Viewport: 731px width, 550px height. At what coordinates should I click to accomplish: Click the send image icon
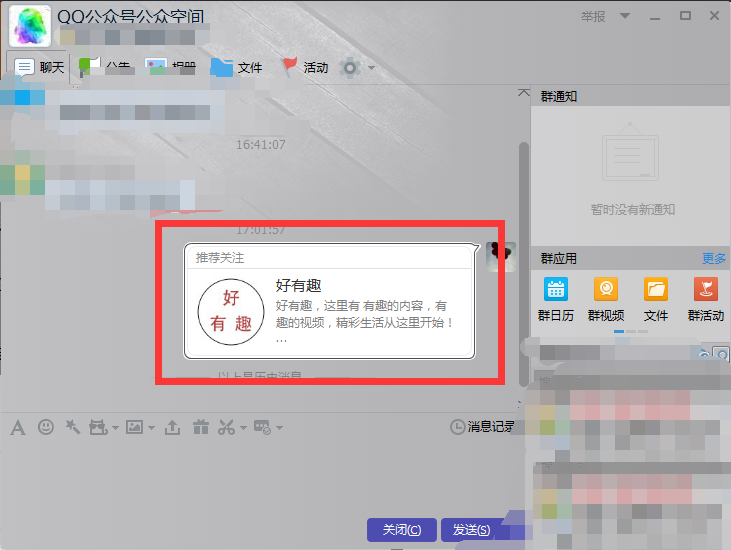tap(134, 427)
